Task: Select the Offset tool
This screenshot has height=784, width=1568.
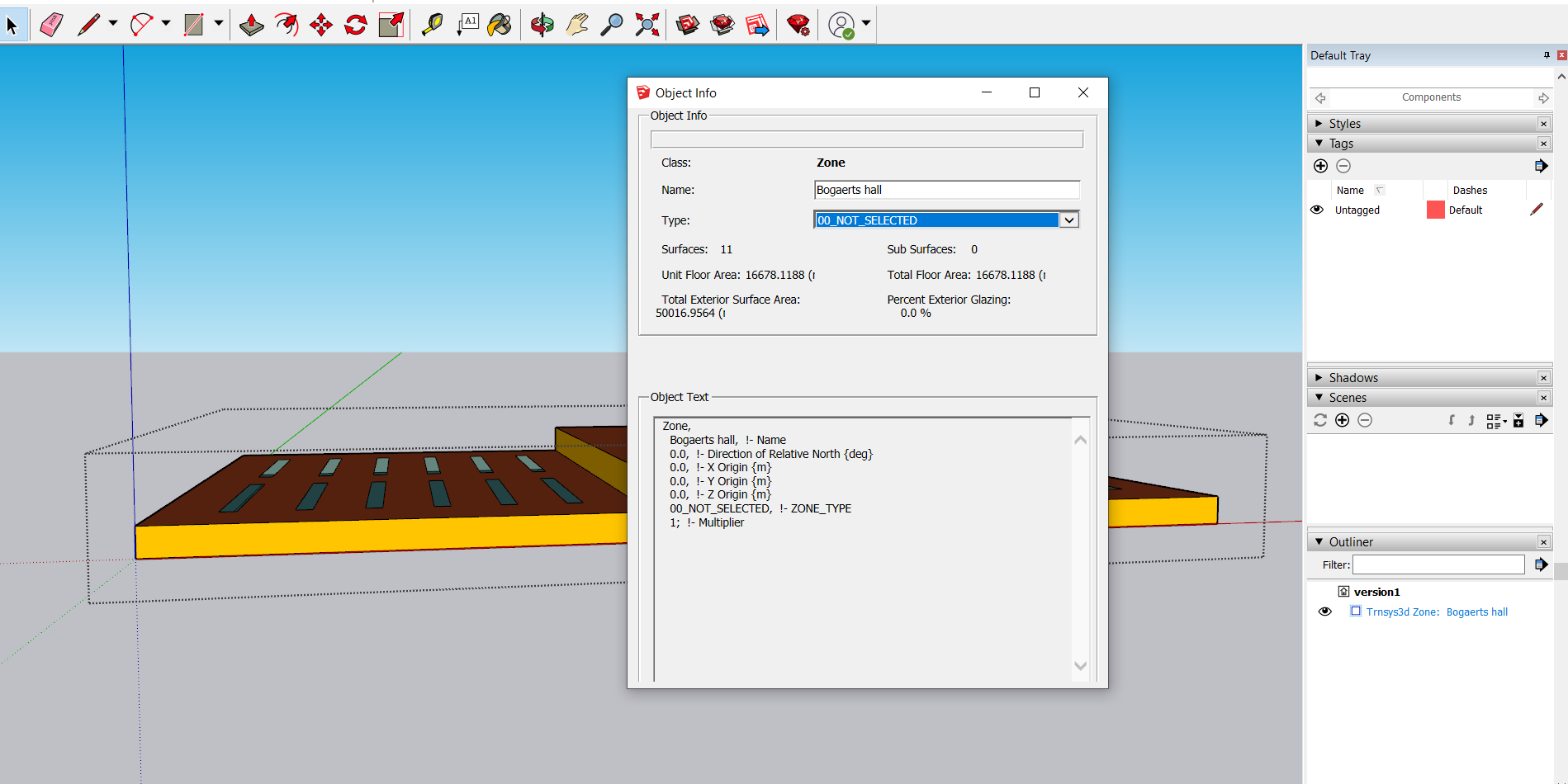Action: click(287, 25)
